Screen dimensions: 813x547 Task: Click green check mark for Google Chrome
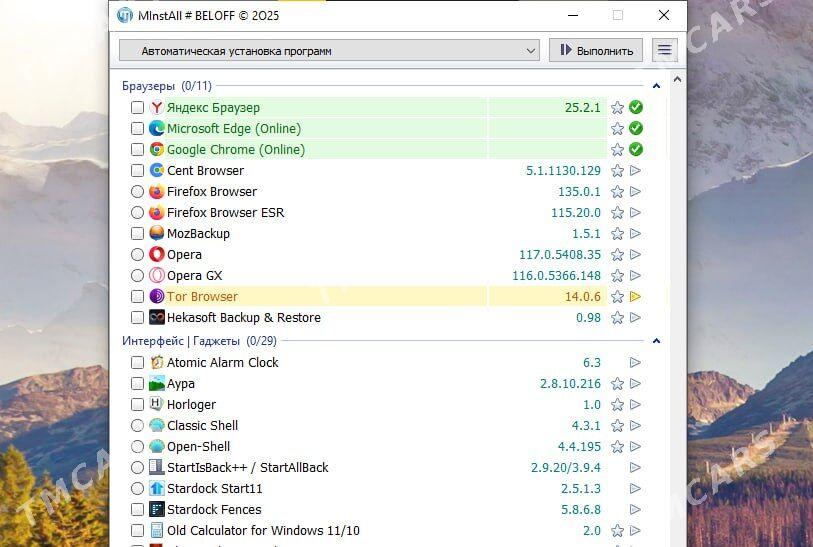coord(636,149)
